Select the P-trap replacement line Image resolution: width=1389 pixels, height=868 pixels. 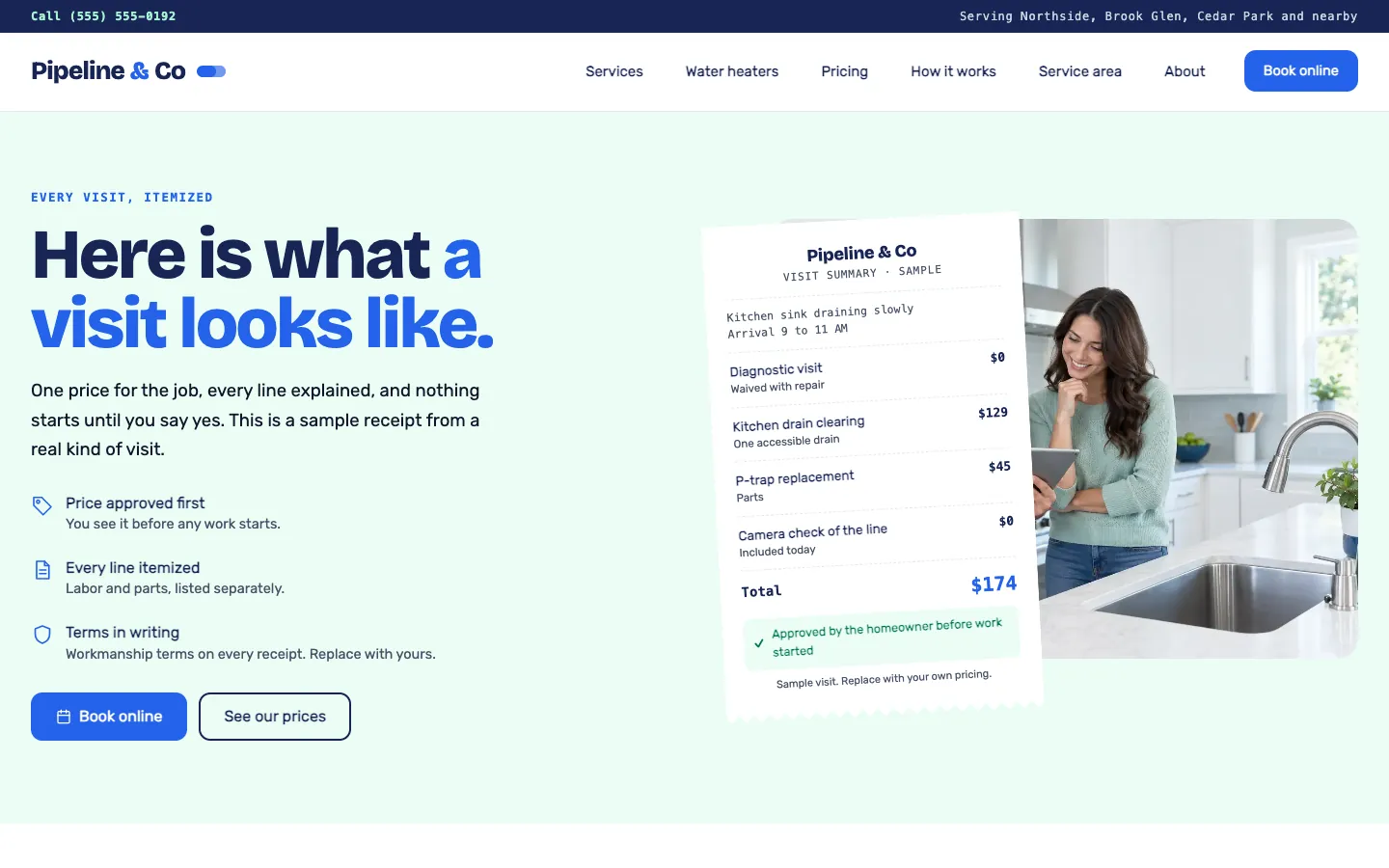tap(874, 481)
